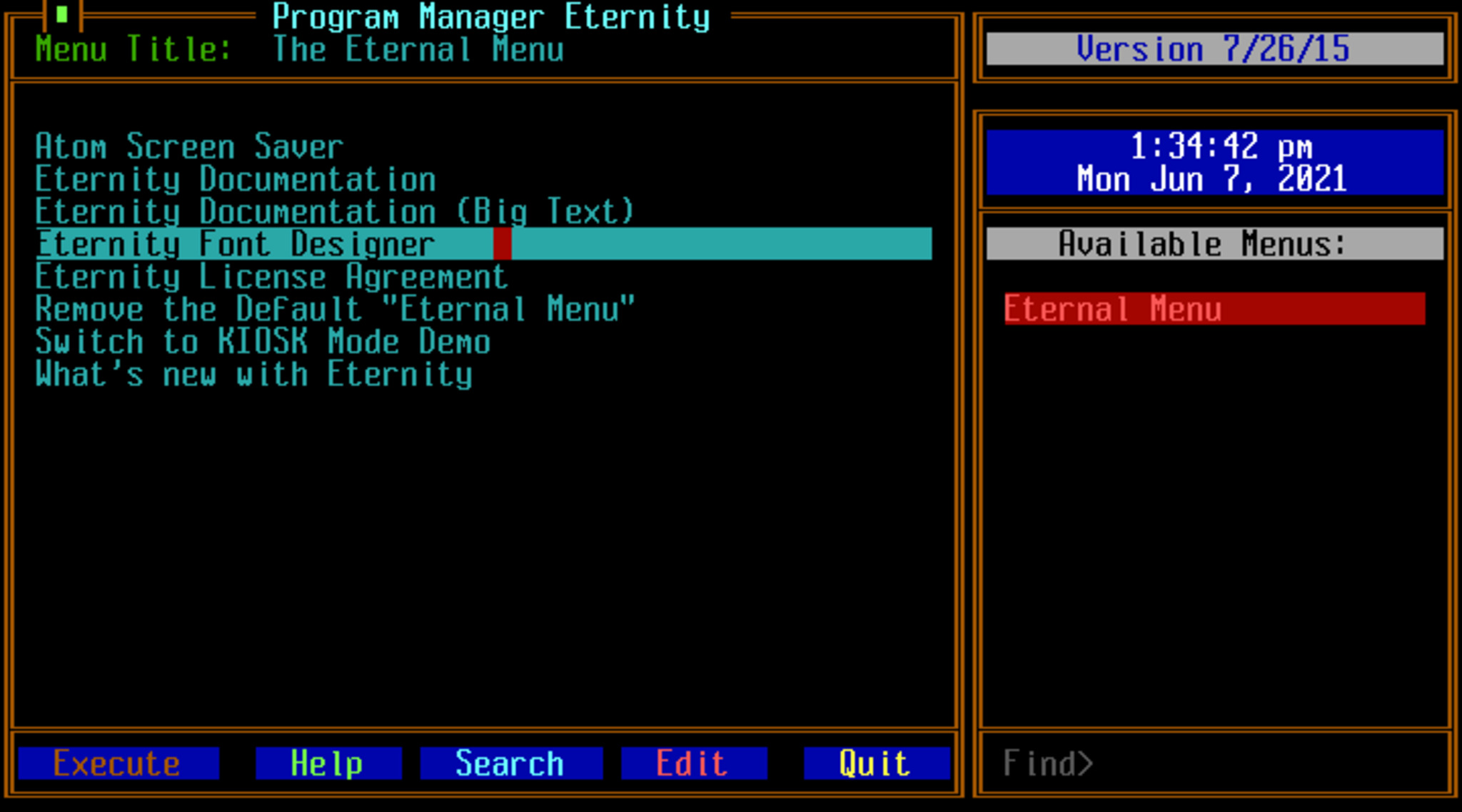Open Atom Screen Saver entry
The height and width of the screenshot is (812, 1462).
click(x=189, y=147)
